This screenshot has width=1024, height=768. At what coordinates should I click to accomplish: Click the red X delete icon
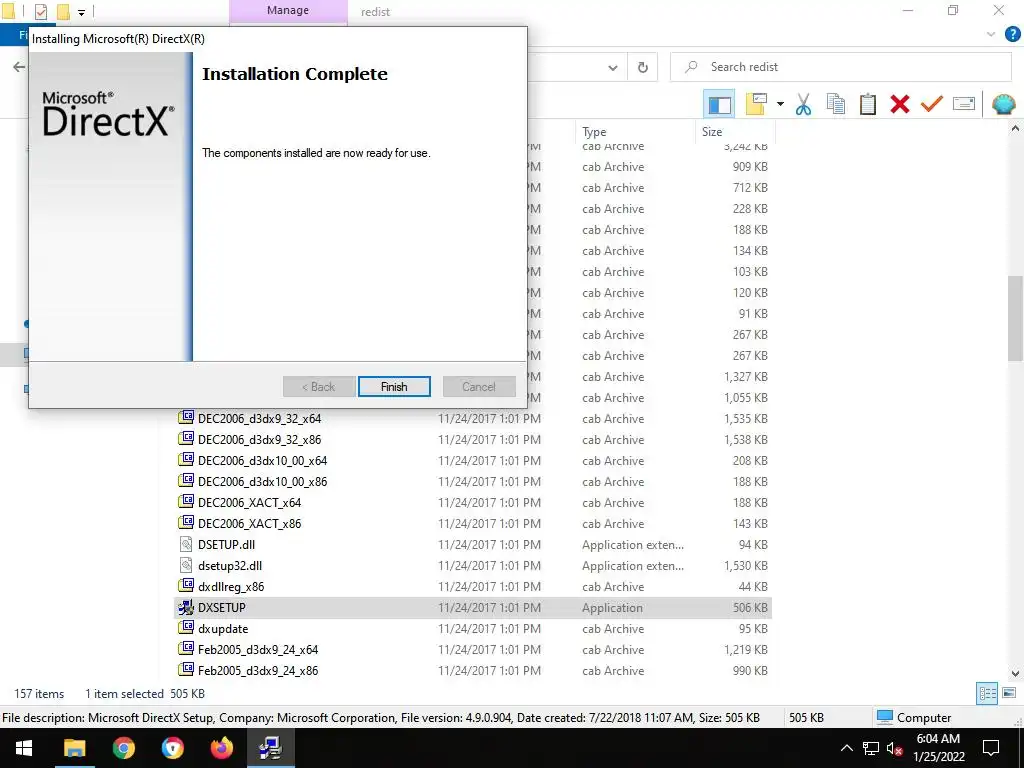pyautogui.click(x=899, y=104)
